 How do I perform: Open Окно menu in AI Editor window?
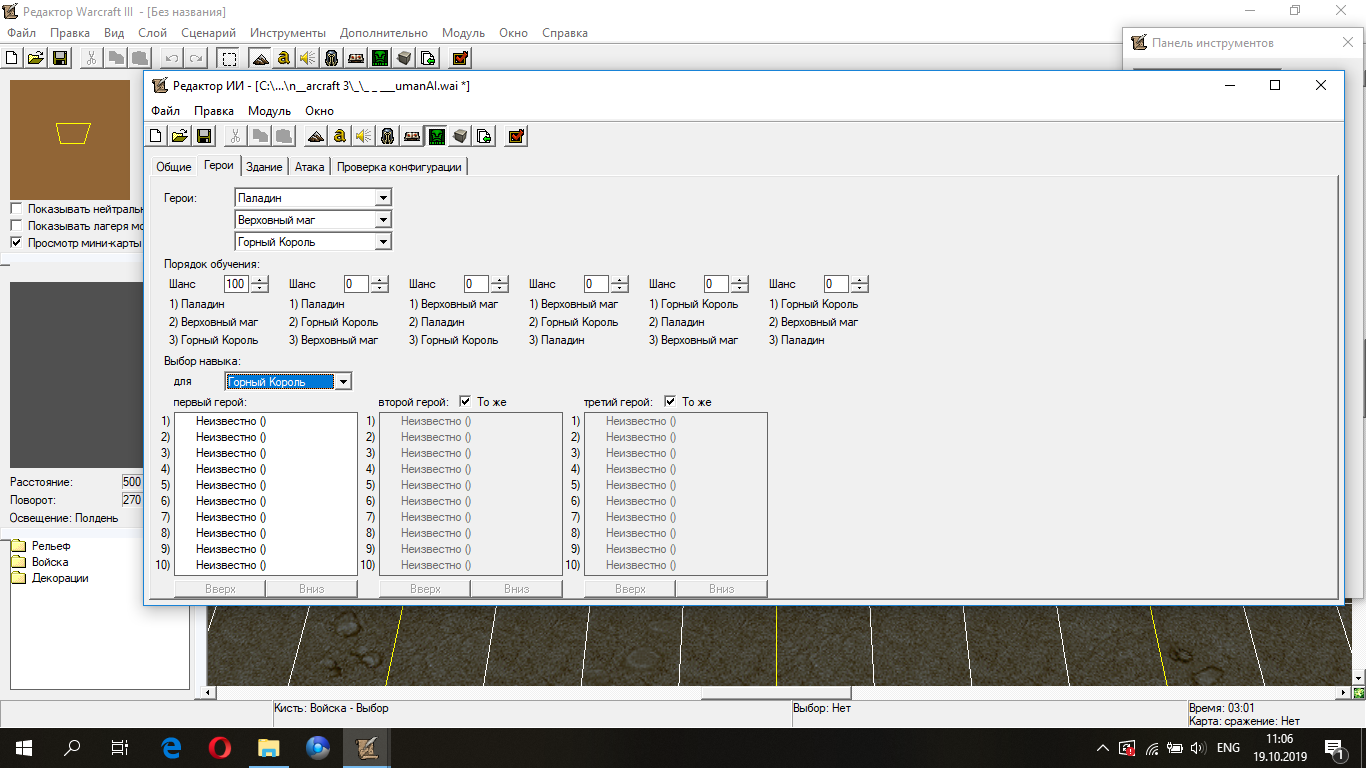pos(320,111)
